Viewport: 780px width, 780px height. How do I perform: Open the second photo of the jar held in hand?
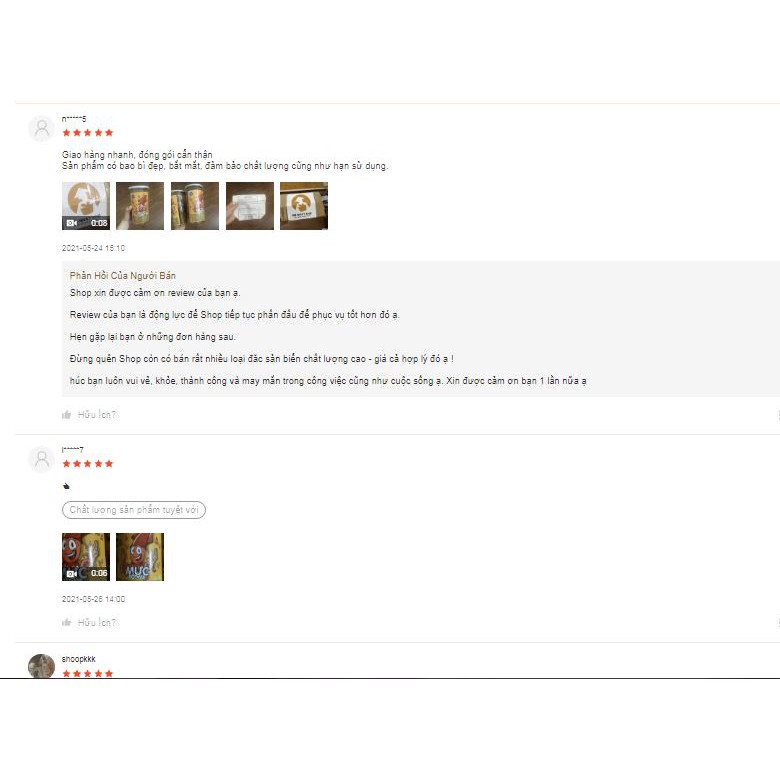pyautogui.click(x=140, y=206)
